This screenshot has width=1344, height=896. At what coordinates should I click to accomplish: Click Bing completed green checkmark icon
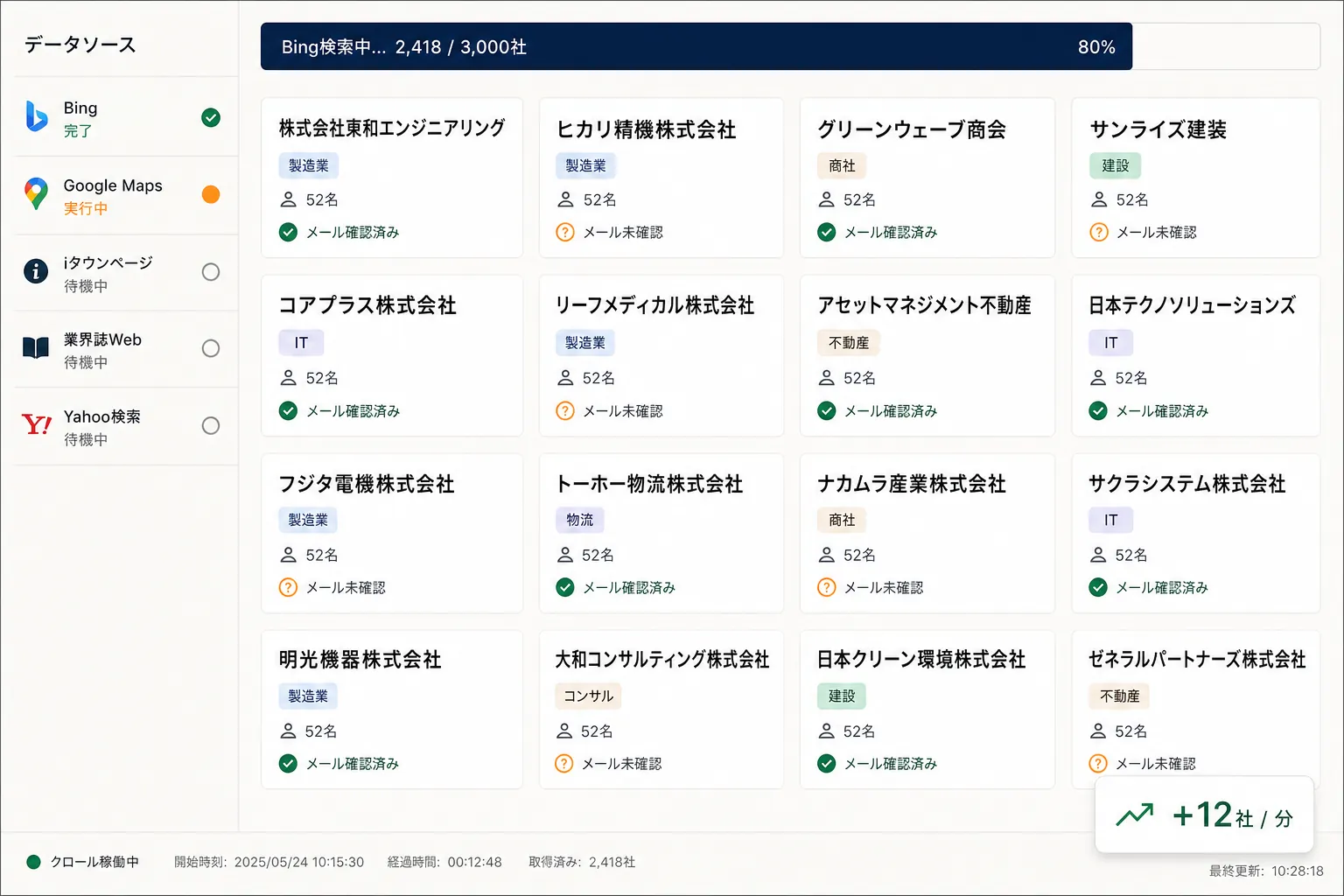point(211,117)
